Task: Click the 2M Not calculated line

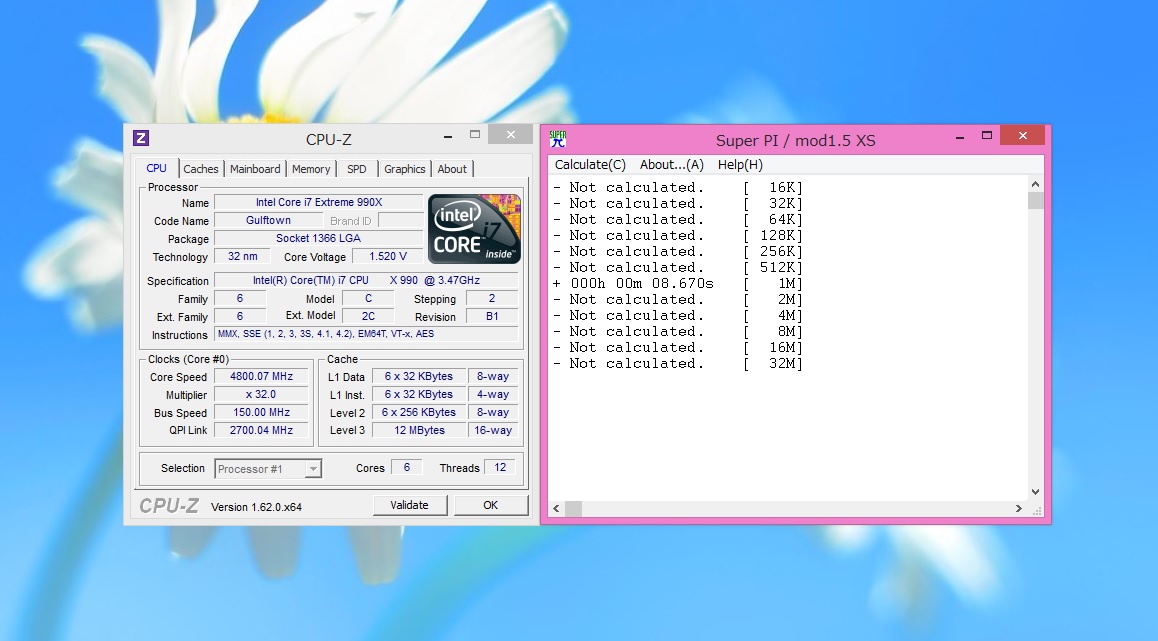Action: click(678, 300)
